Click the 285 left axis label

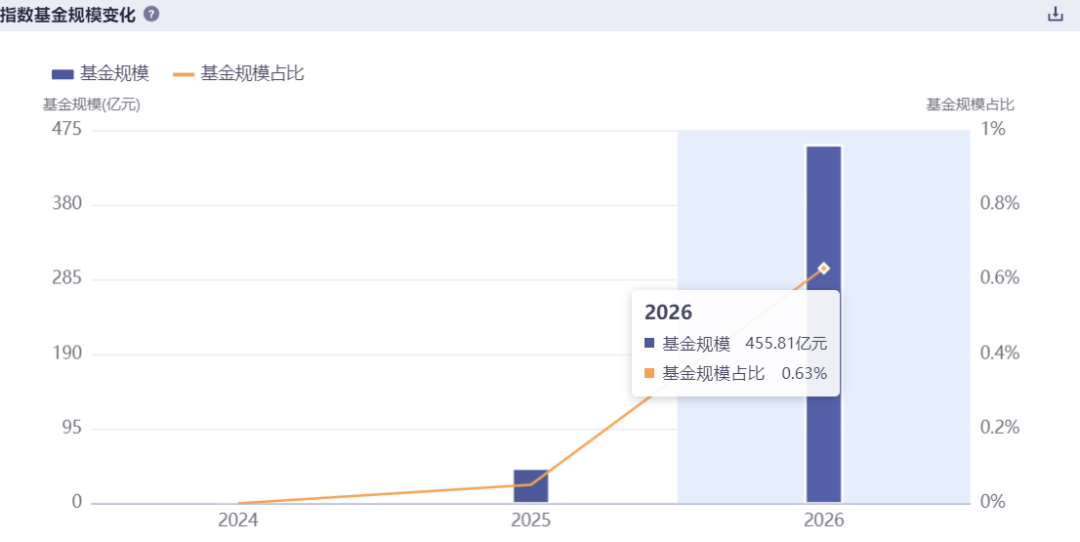(x=67, y=279)
